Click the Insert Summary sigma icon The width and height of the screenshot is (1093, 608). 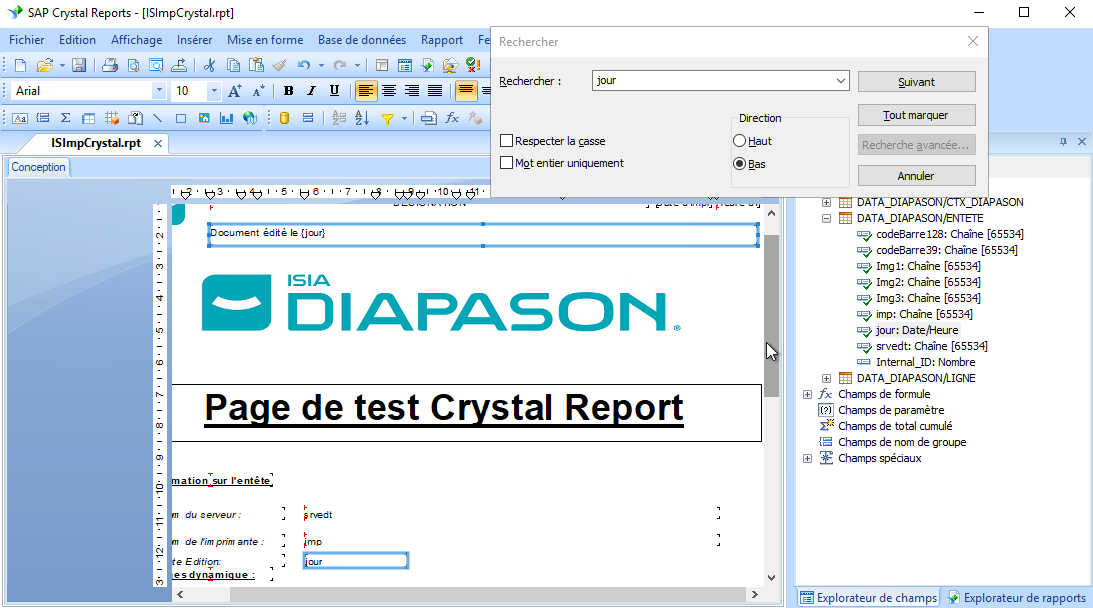(x=65, y=118)
